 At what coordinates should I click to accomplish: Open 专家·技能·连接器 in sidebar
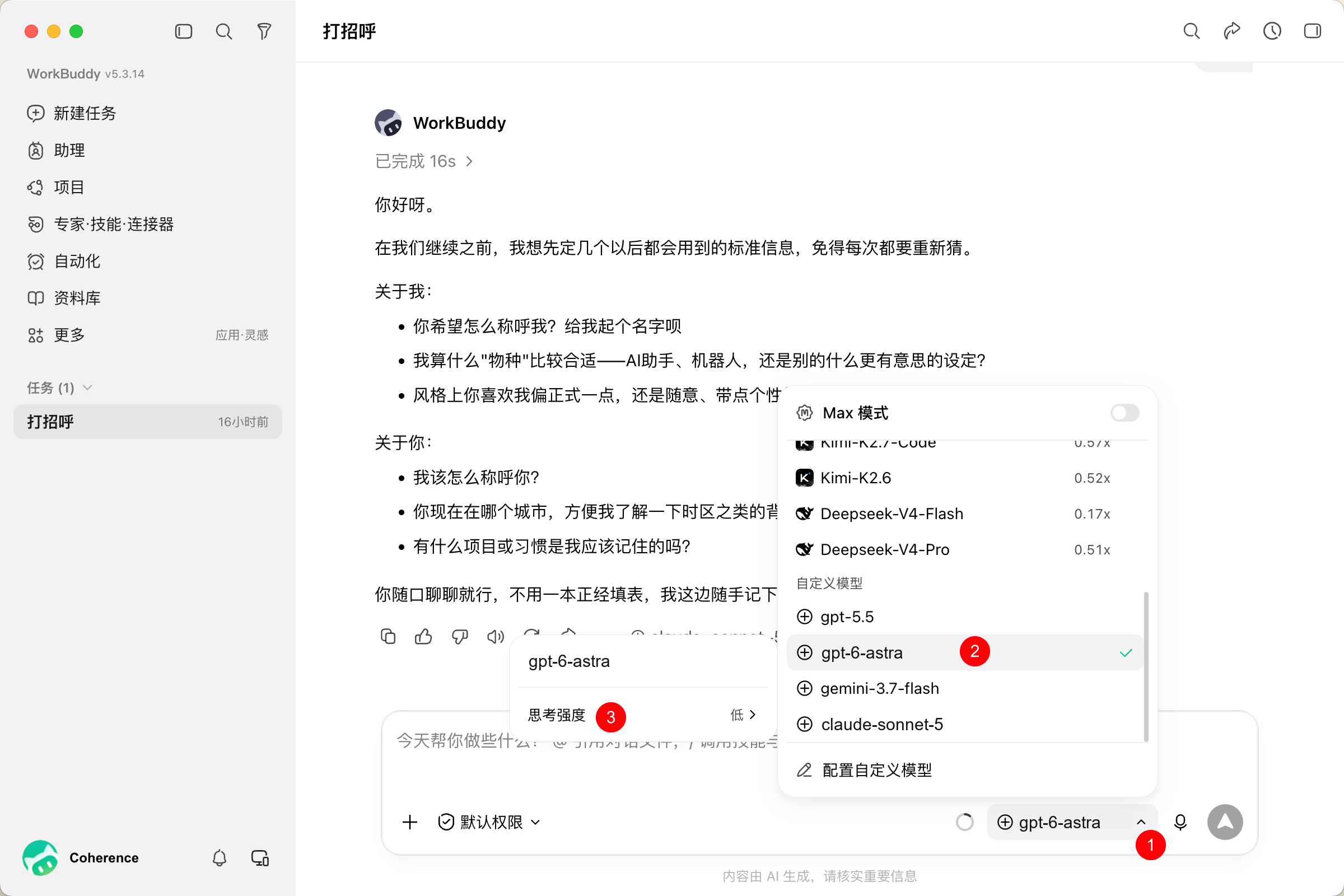coord(147,224)
